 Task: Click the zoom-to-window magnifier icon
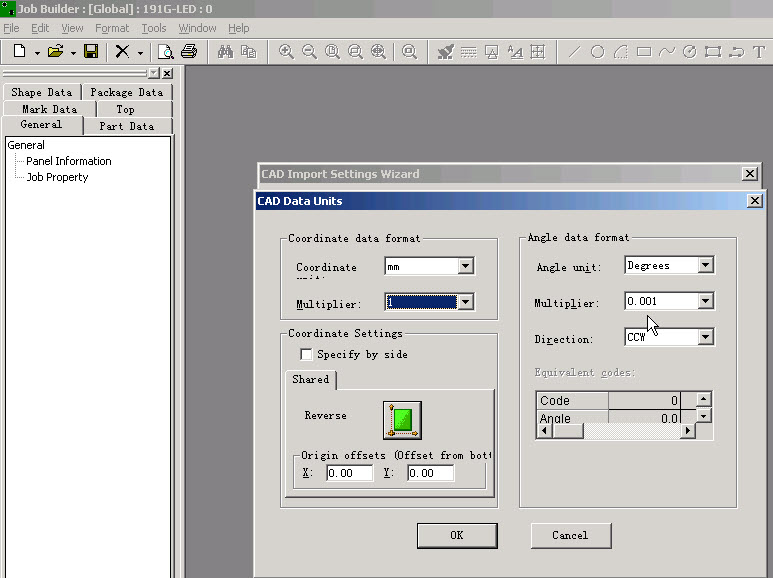[355, 51]
